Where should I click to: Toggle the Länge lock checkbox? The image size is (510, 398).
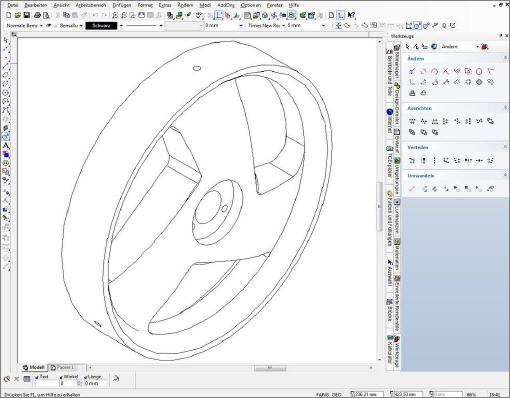coord(86,377)
